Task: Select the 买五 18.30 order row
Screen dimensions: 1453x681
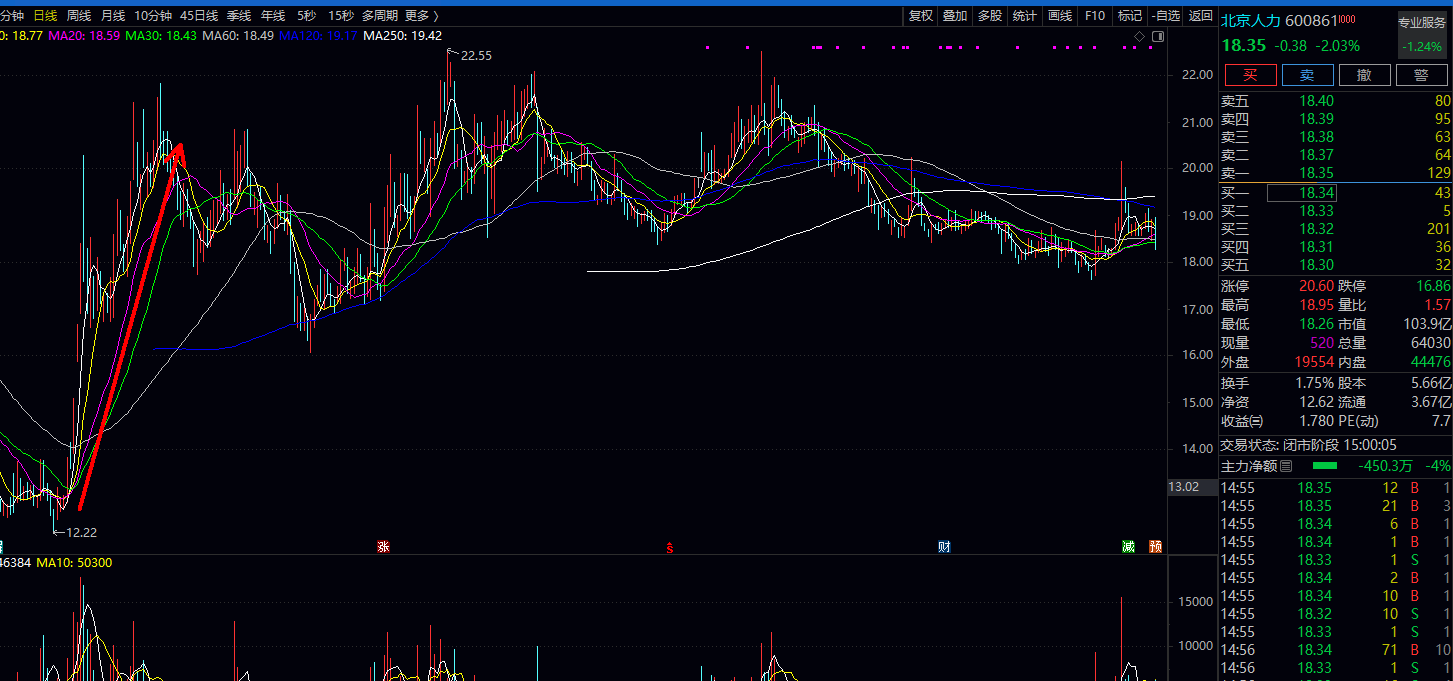Action: (x=1336, y=265)
